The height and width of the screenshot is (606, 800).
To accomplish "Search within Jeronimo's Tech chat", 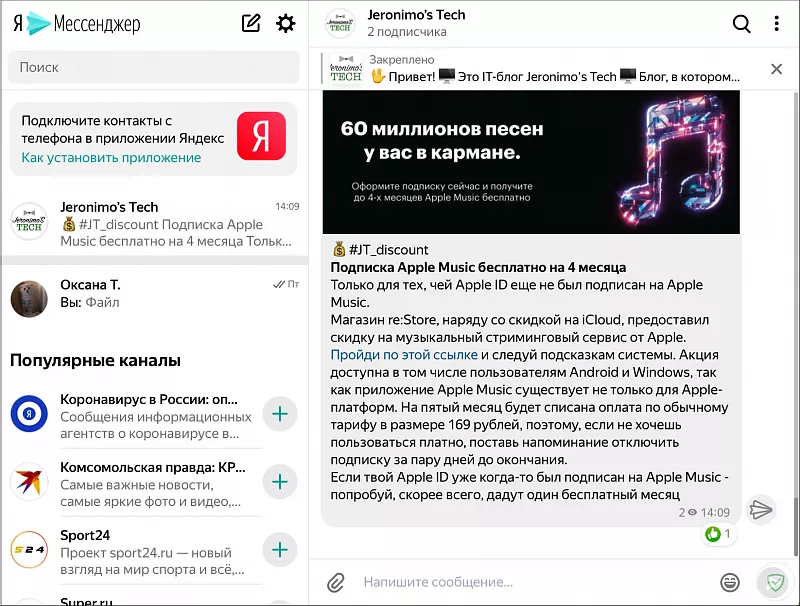I will pos(741,23).
